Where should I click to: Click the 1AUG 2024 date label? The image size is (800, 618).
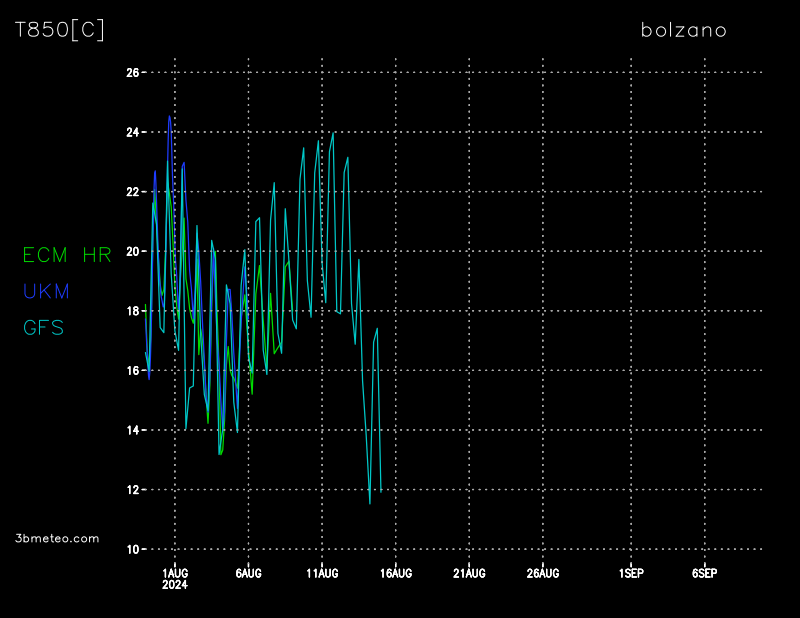click(x=174, y=578)
